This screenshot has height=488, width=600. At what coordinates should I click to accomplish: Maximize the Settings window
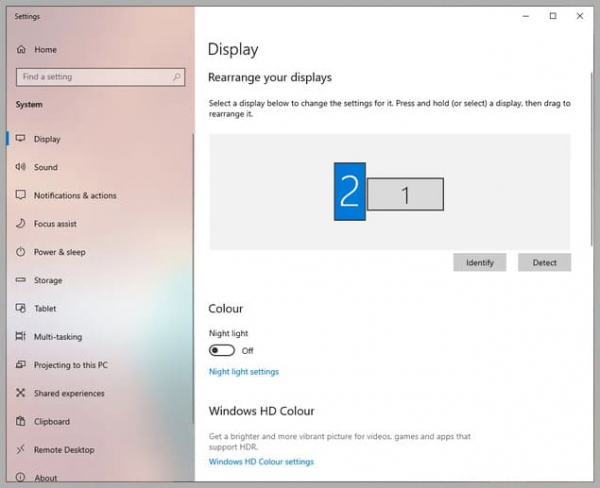pyautogui.click(x=553, y=16)
